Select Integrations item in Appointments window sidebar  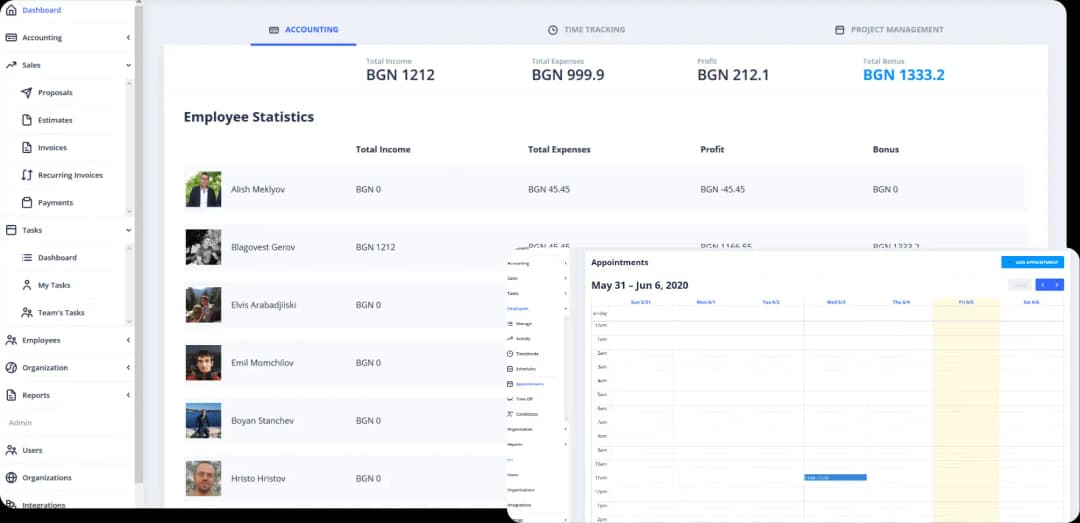click(x=519, y=505)
